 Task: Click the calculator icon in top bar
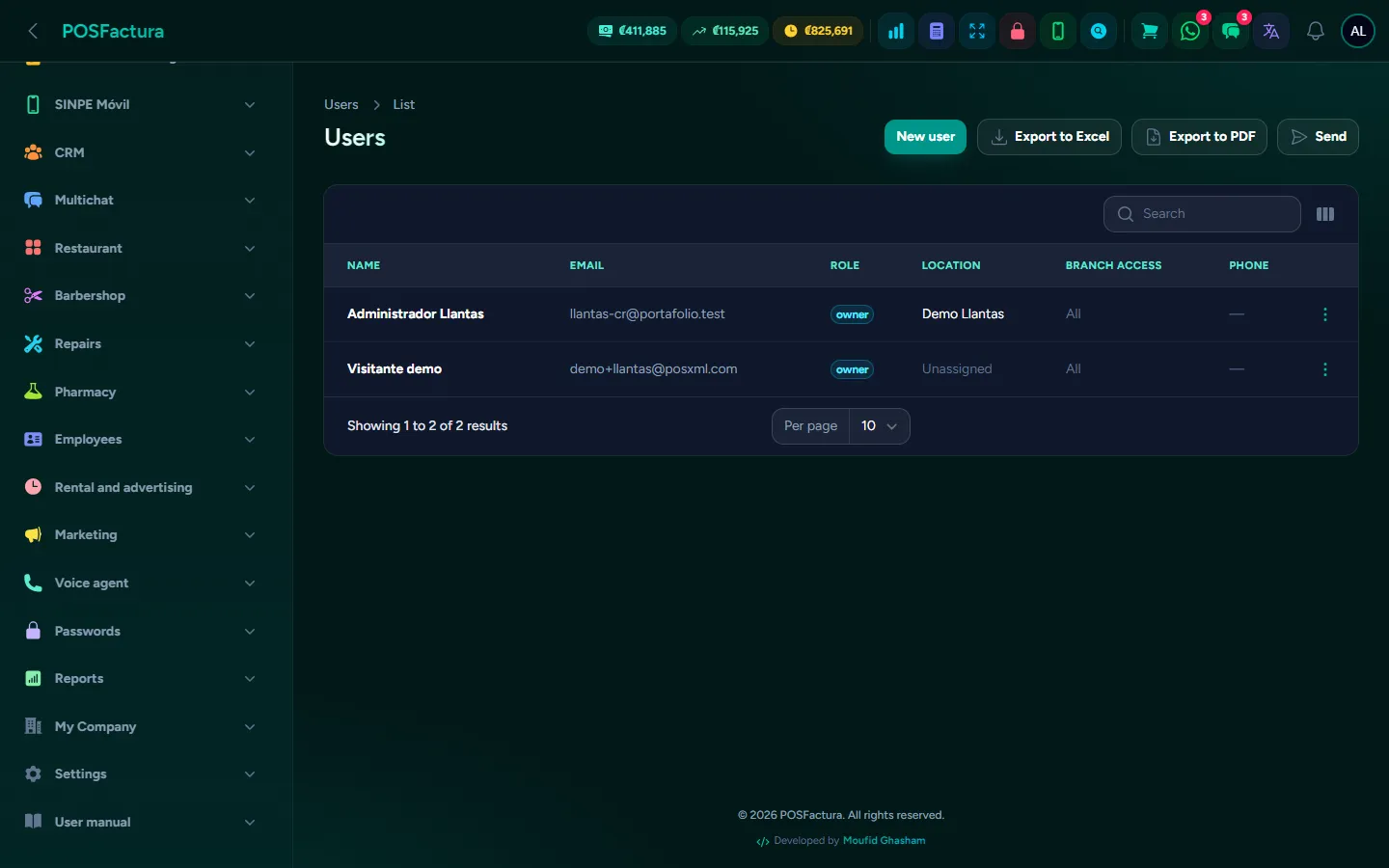tap(937, 31)
